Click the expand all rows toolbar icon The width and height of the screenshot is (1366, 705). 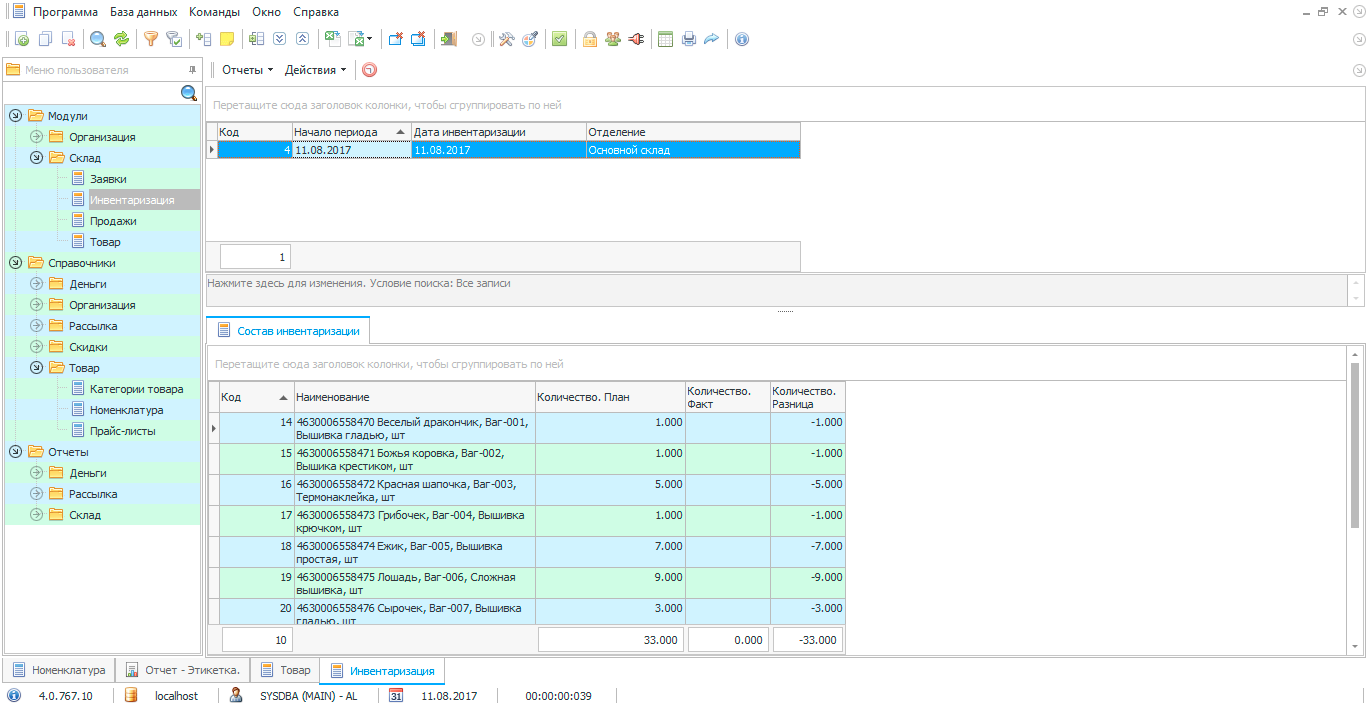[x=279, y=39]
